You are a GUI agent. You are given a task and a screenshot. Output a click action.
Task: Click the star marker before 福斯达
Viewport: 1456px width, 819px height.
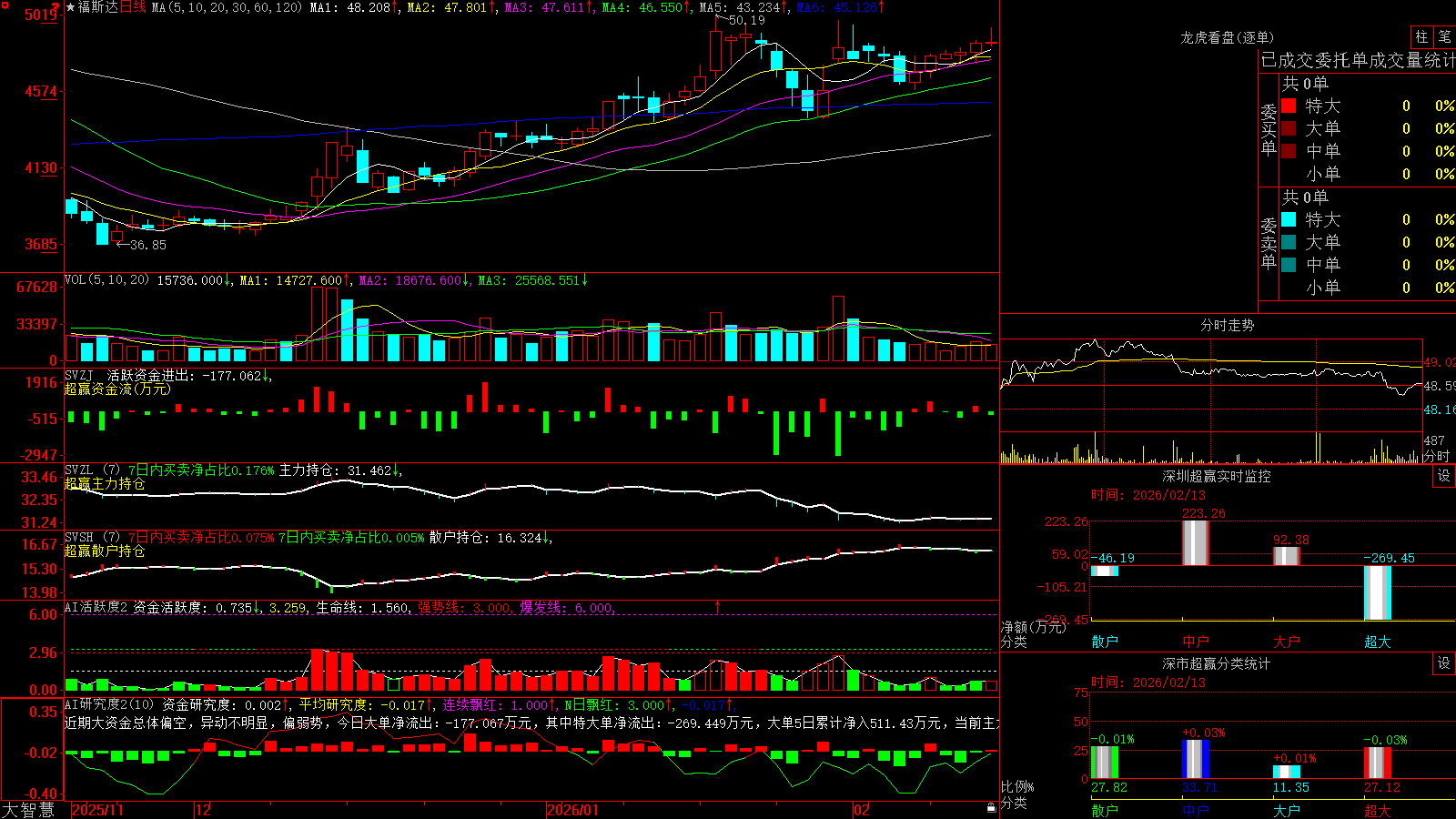71,7
